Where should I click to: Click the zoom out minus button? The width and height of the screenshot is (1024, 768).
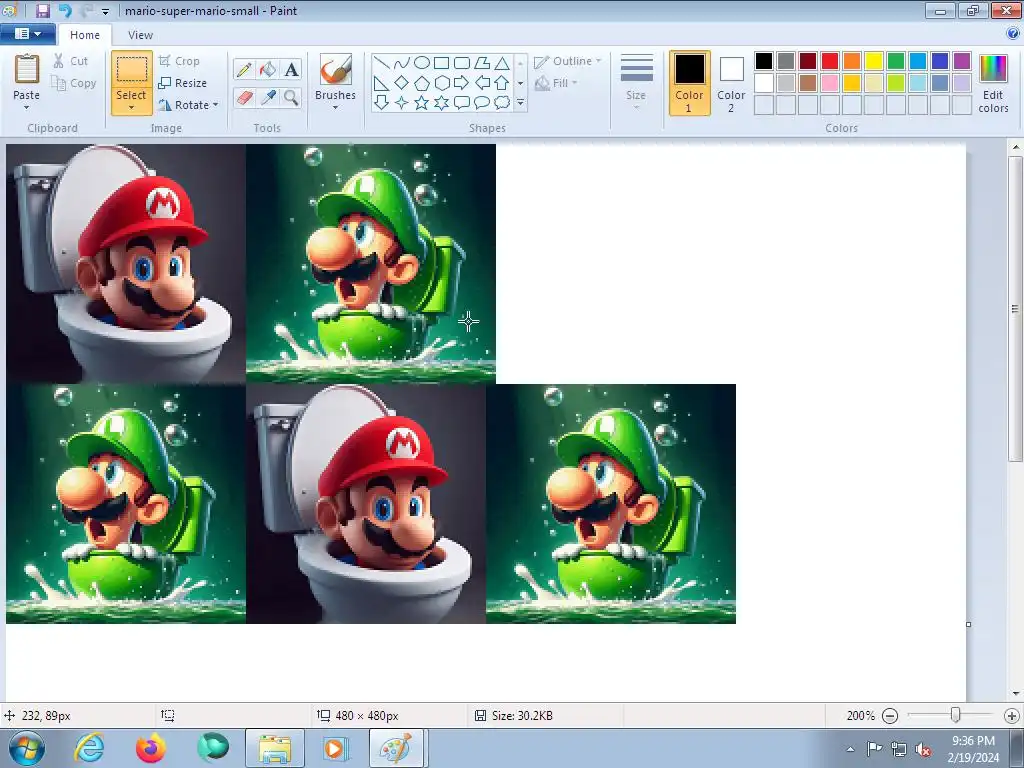tap(889, 716)
